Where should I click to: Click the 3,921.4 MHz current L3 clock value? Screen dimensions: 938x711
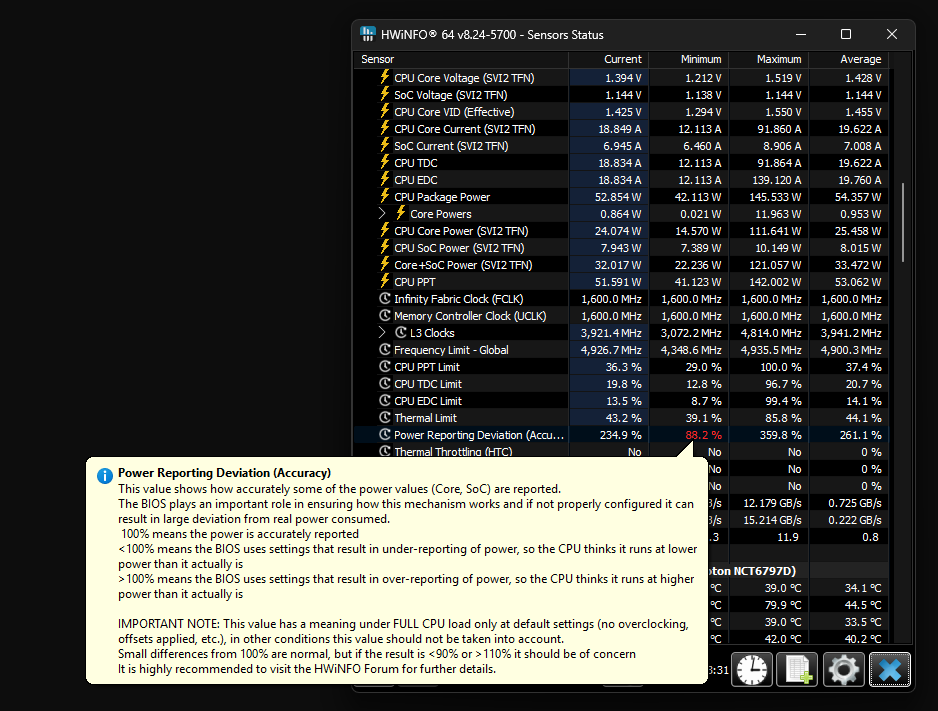[x=611, y=333]
